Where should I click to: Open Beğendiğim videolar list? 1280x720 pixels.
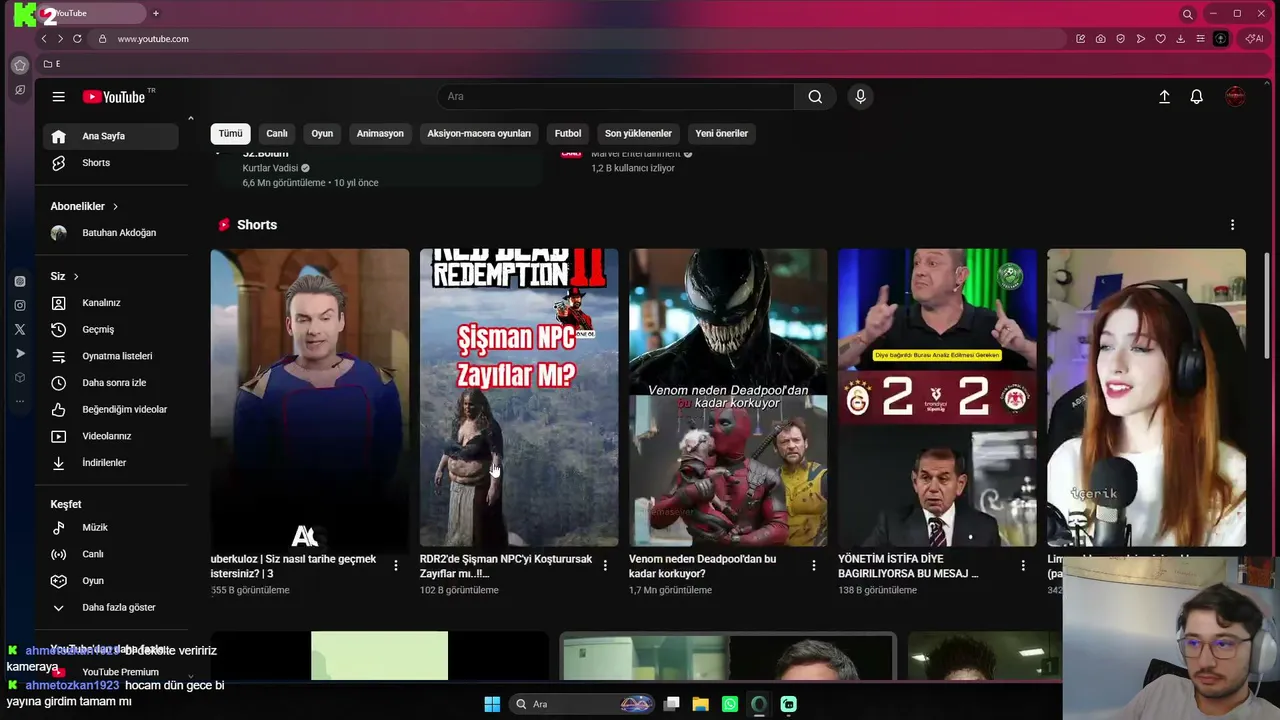tap(110, 410)
